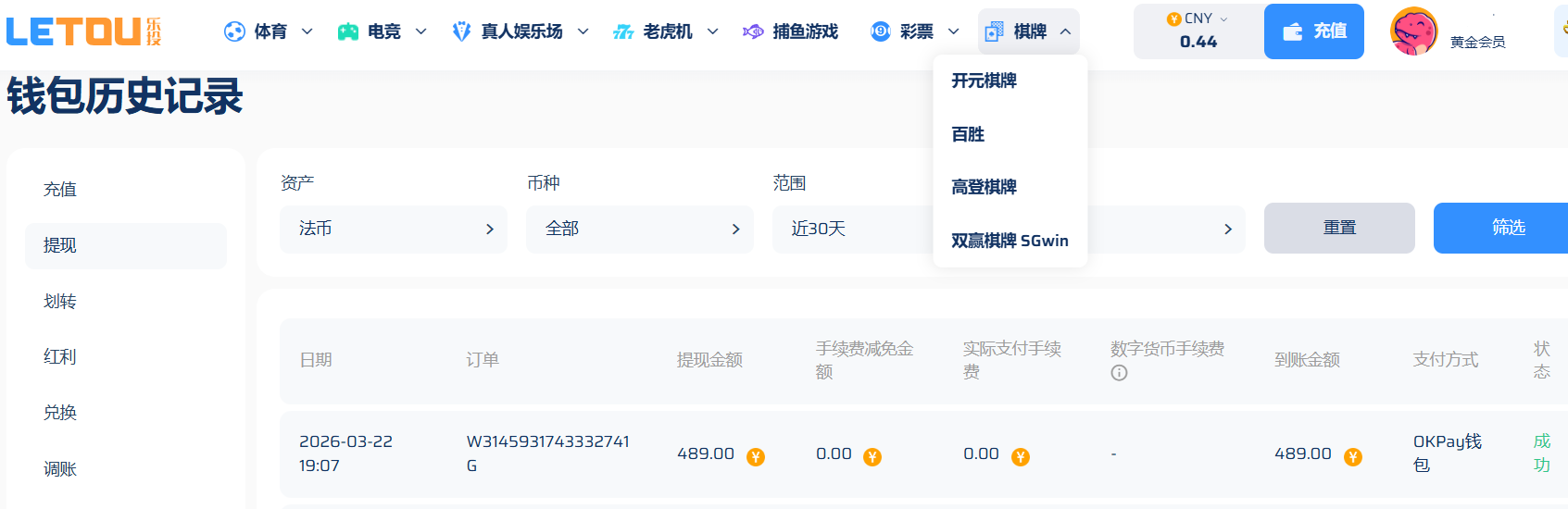Image resolution: width=1568 pixels, height=509 pixels.
Task: Click the lottery ball icon
Action: [880, 31]
